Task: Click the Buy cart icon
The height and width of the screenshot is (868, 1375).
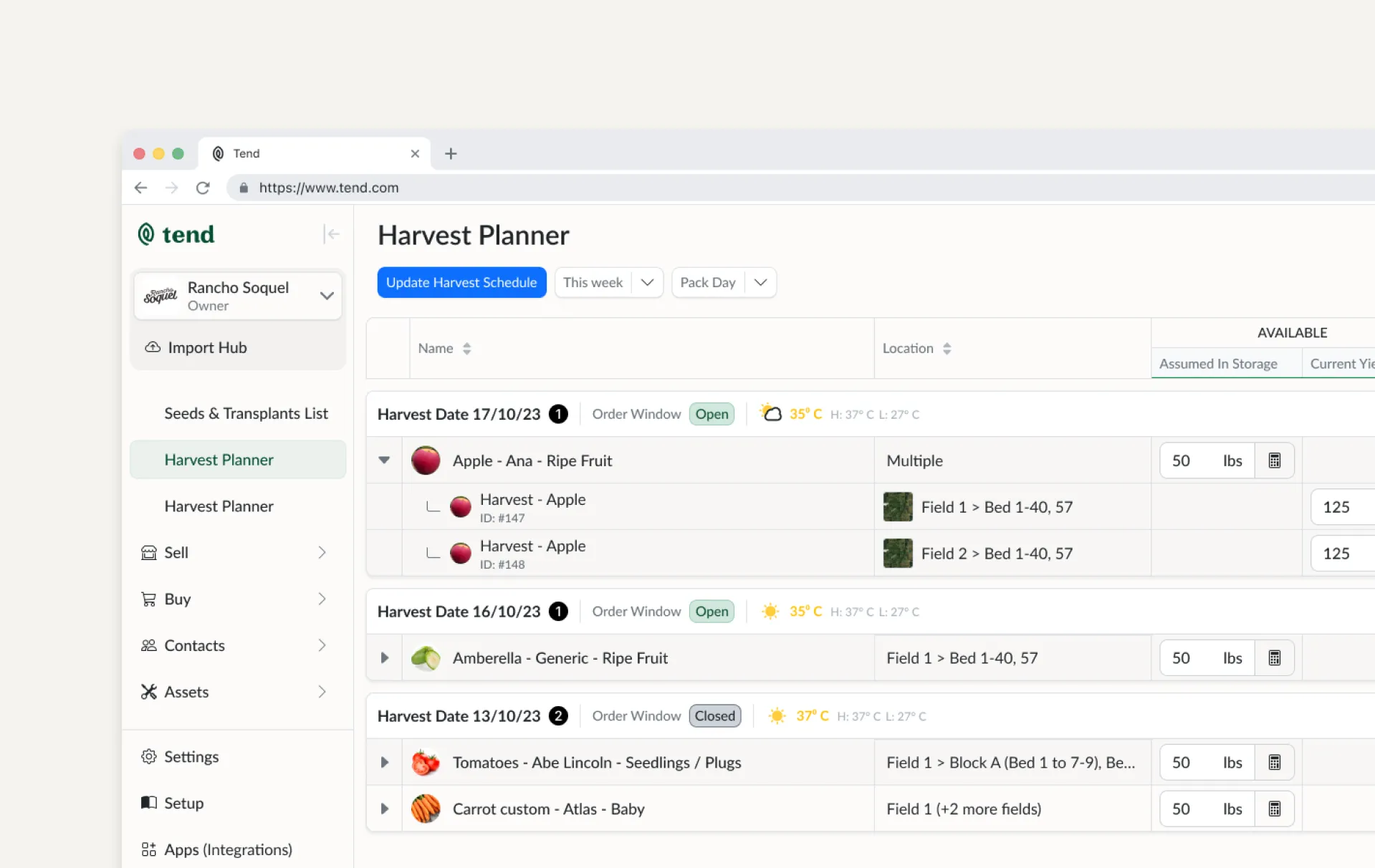Action: tap(148, 599)
